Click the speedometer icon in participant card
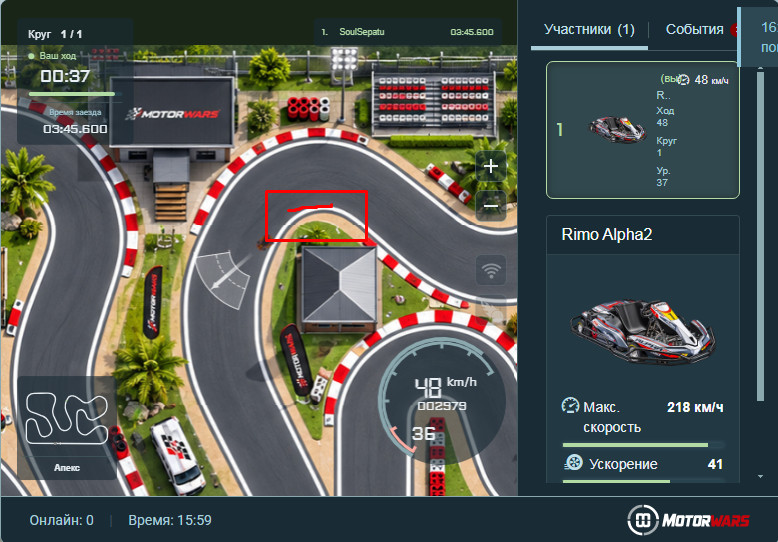Screen dimensions: 778x542 click(684, 79)
